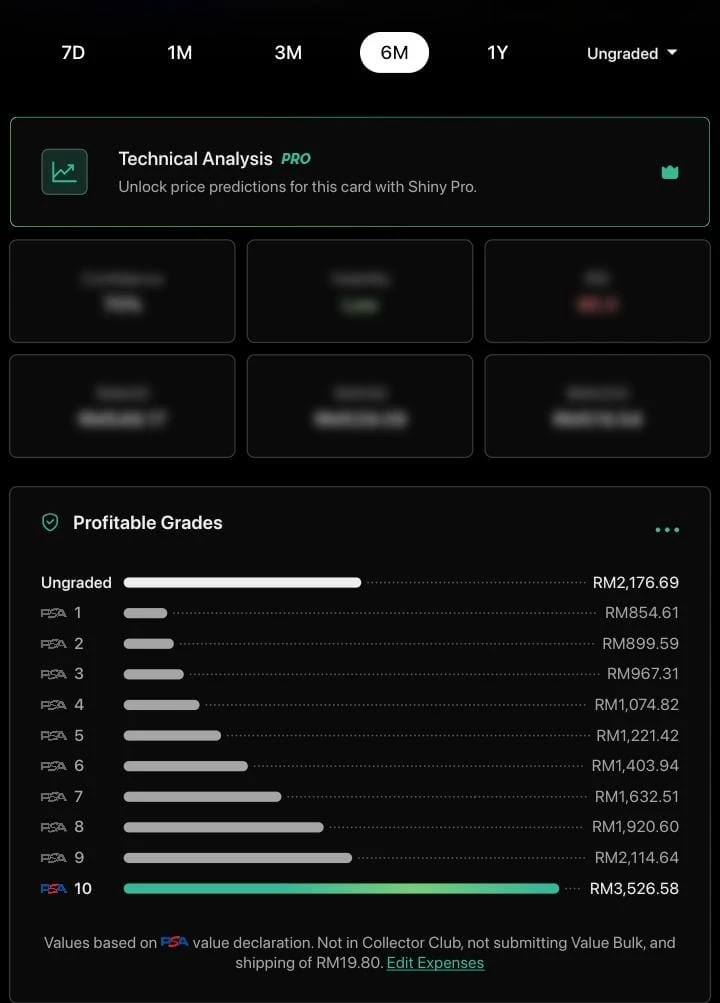
Task: Switch to the 1Y time range
Action: (x=498, y=53)
